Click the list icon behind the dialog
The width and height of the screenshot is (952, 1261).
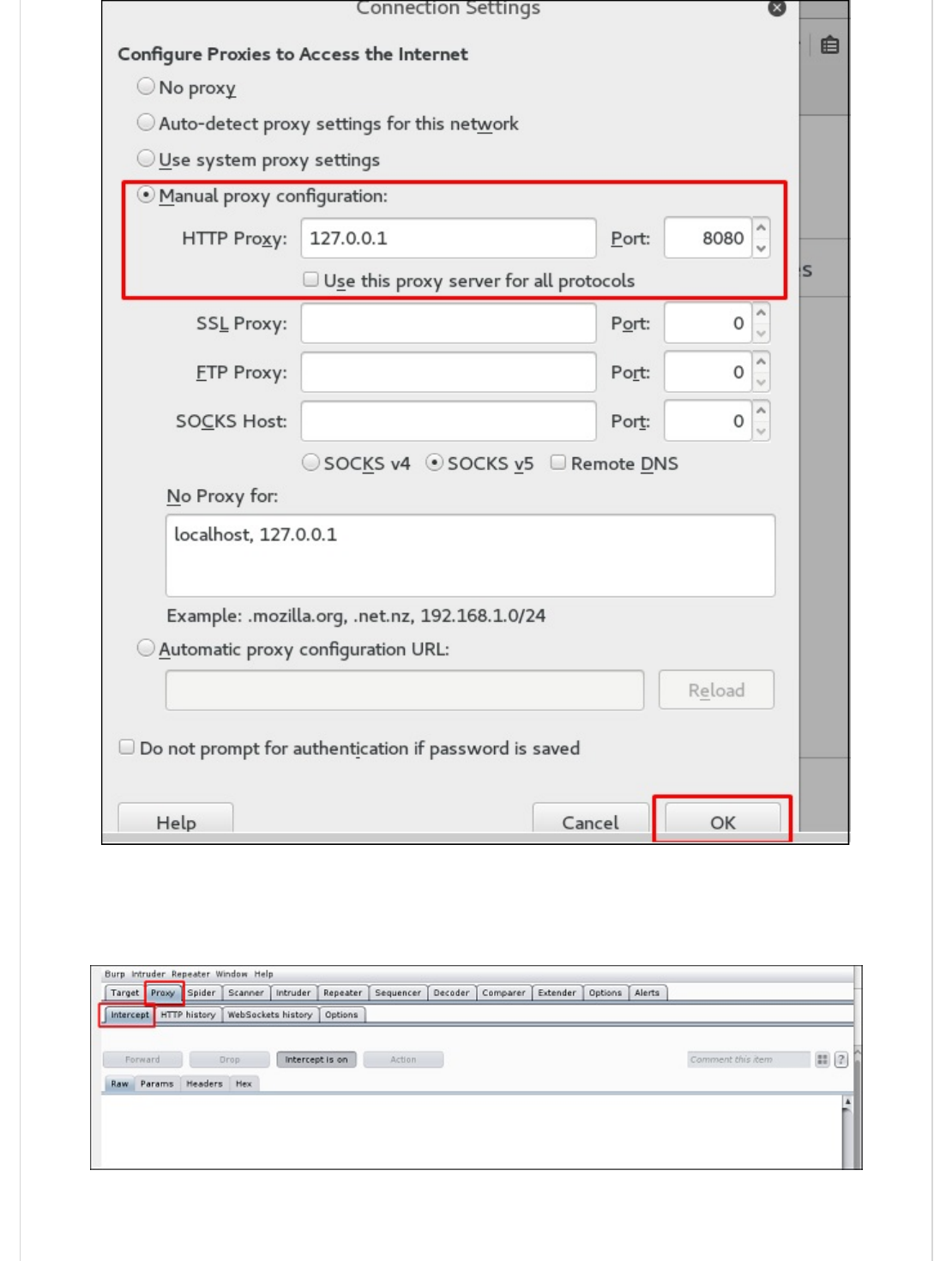pos(829,45)
